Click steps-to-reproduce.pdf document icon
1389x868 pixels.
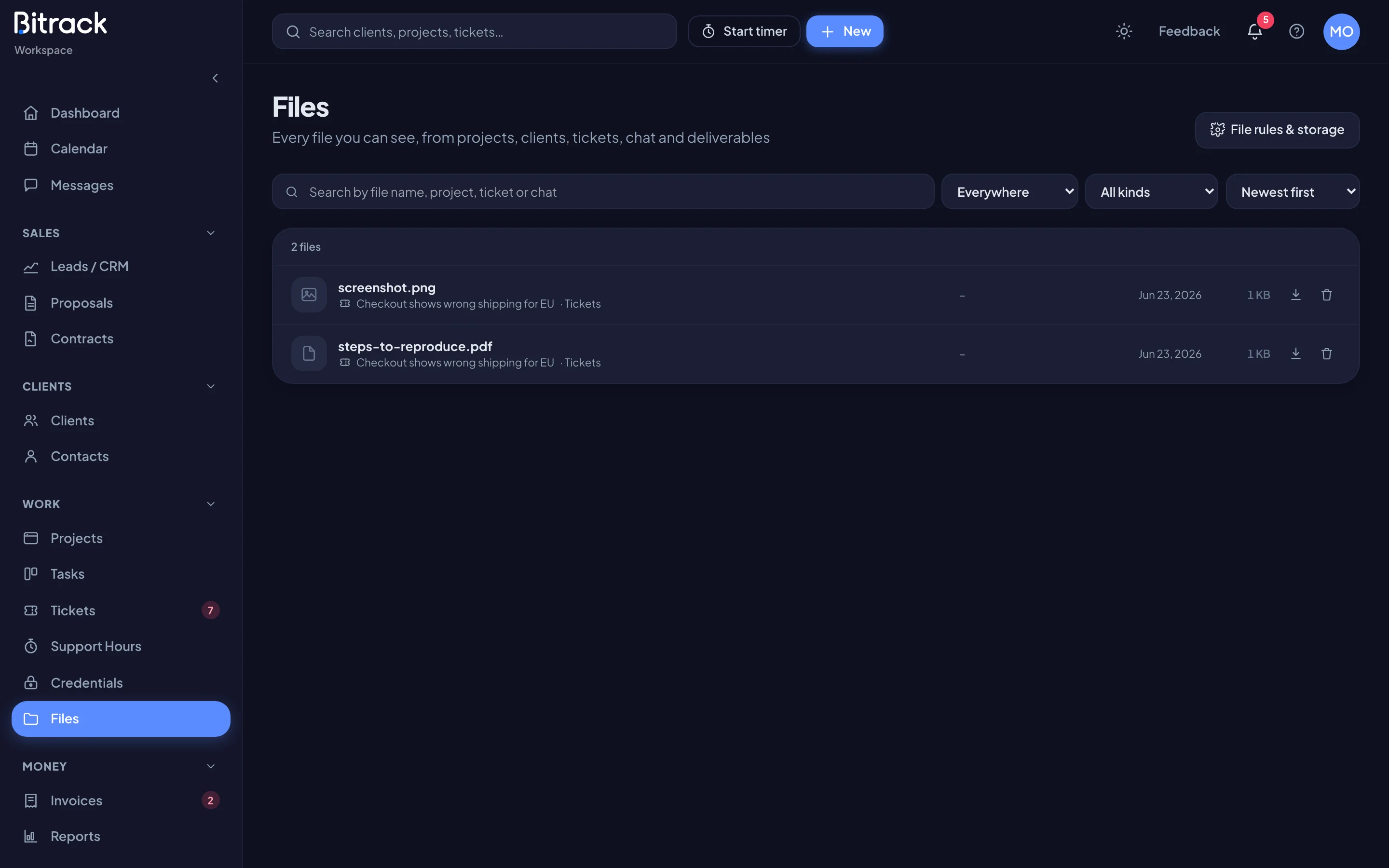(x=309, y=353)
